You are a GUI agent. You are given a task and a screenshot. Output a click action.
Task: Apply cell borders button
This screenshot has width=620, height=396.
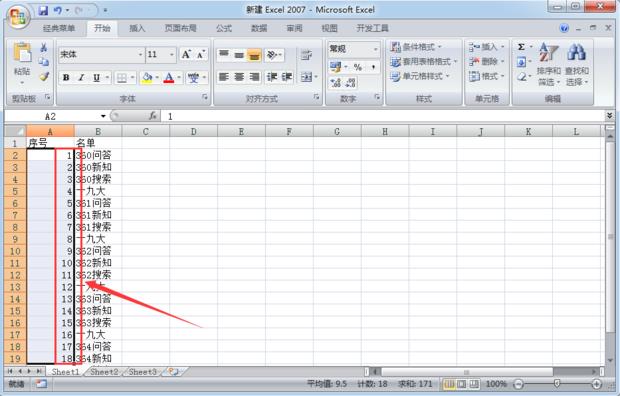122,78
